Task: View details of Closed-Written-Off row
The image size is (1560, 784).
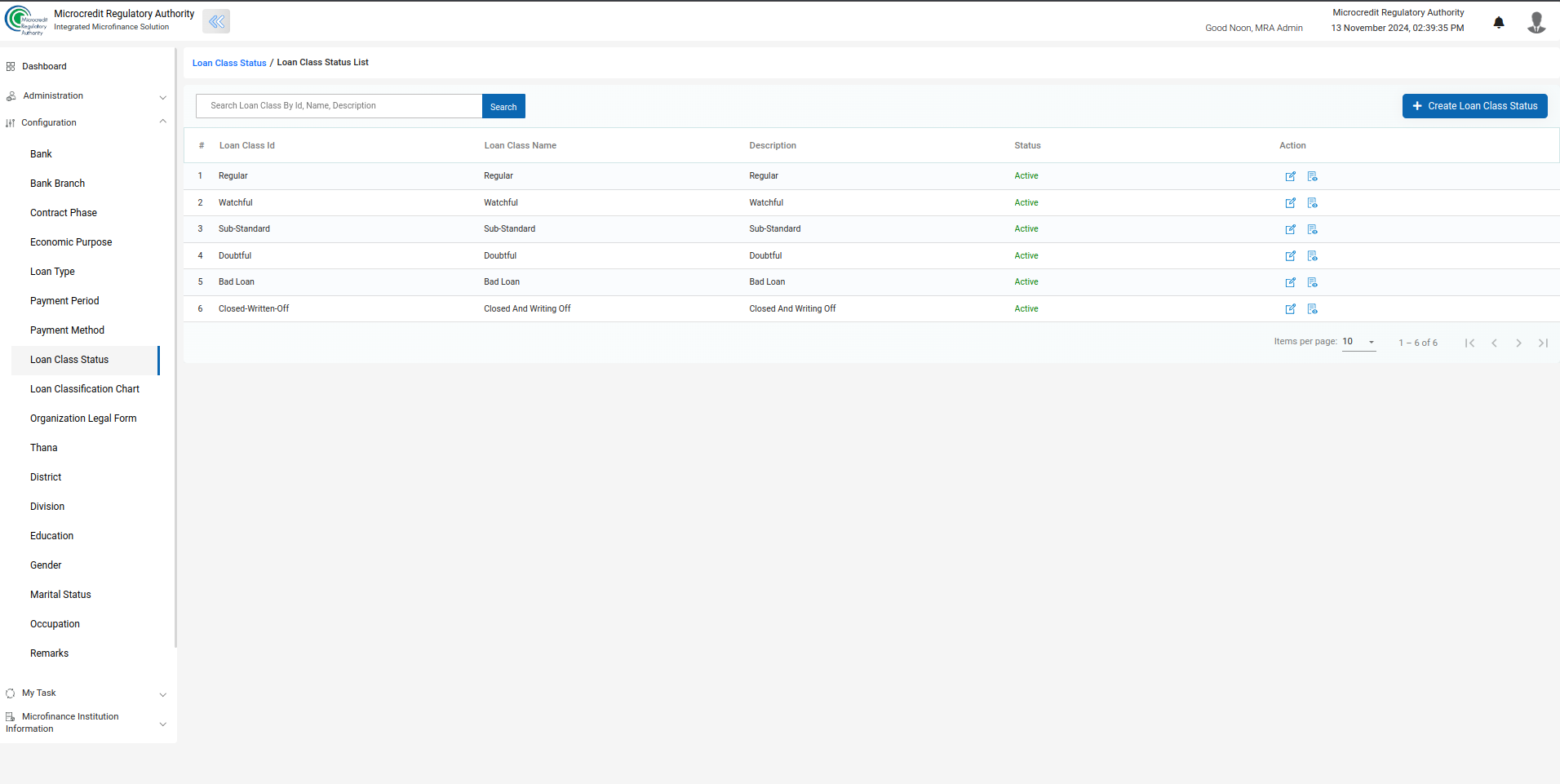Action: 1312,309
